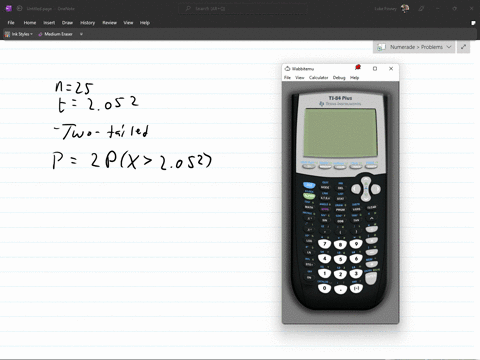
Task: Click the TAN key on the calculator
Action: pyautogui.click(x=356, y=220)
